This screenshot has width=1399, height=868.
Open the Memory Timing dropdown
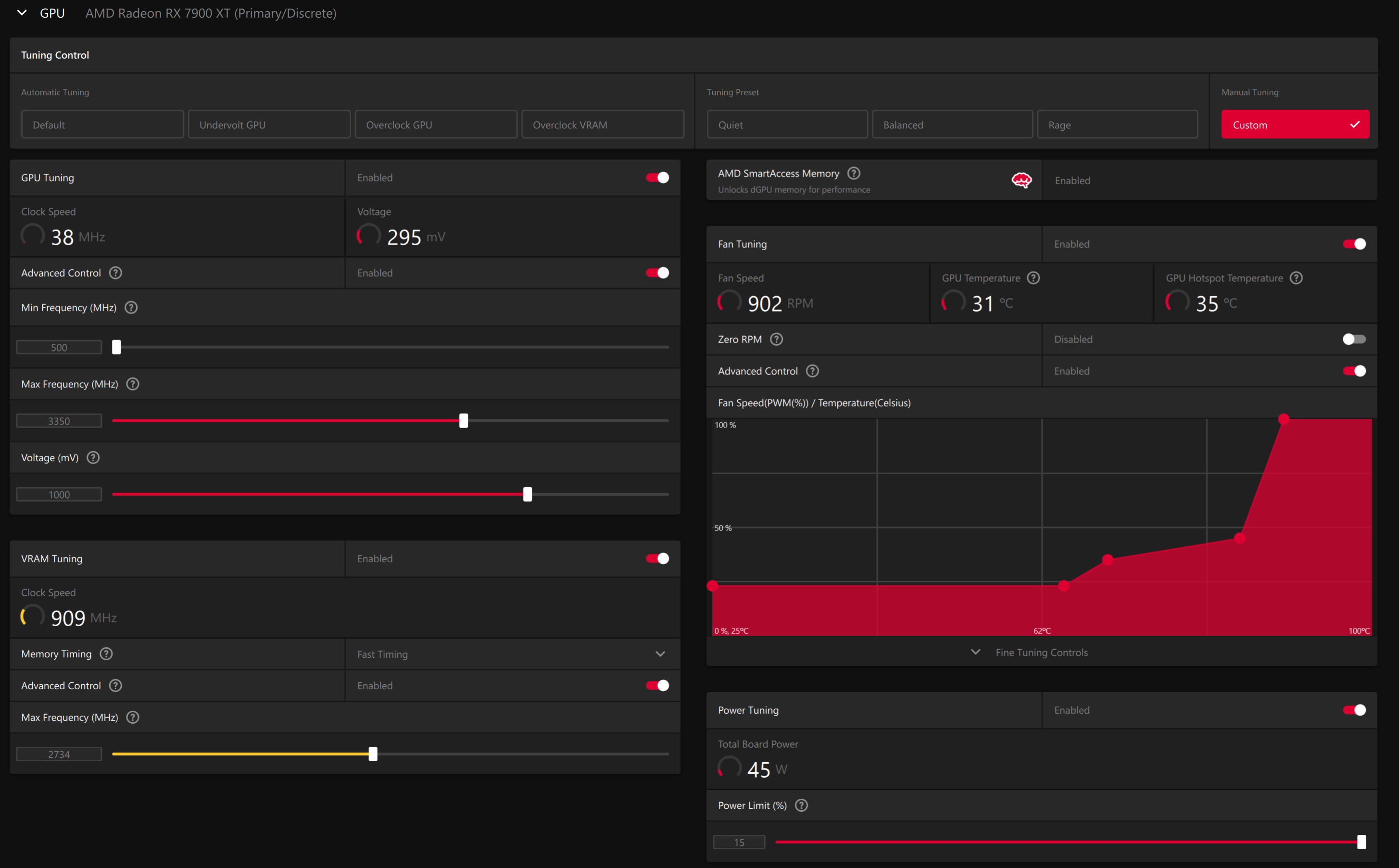coord(513,654)
